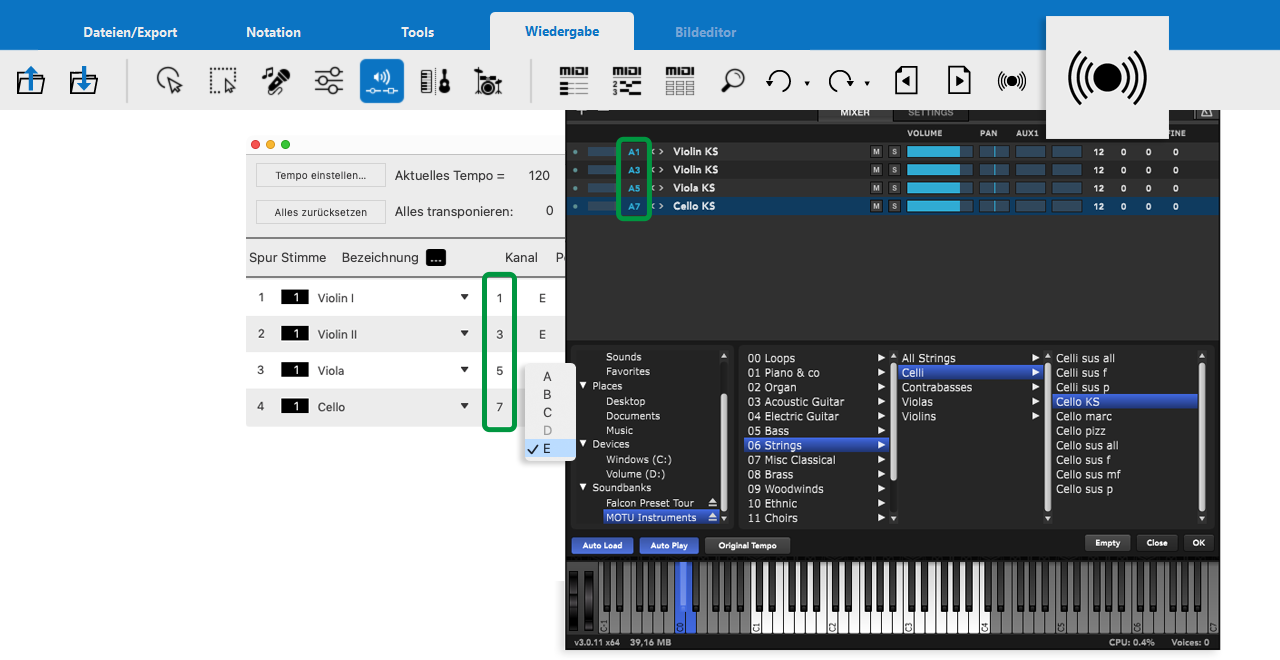Screen dimensions: 1280x660
Task: Mute the Cello KS mixer channel
Action: pyautogui.click(x=876, y=206)
